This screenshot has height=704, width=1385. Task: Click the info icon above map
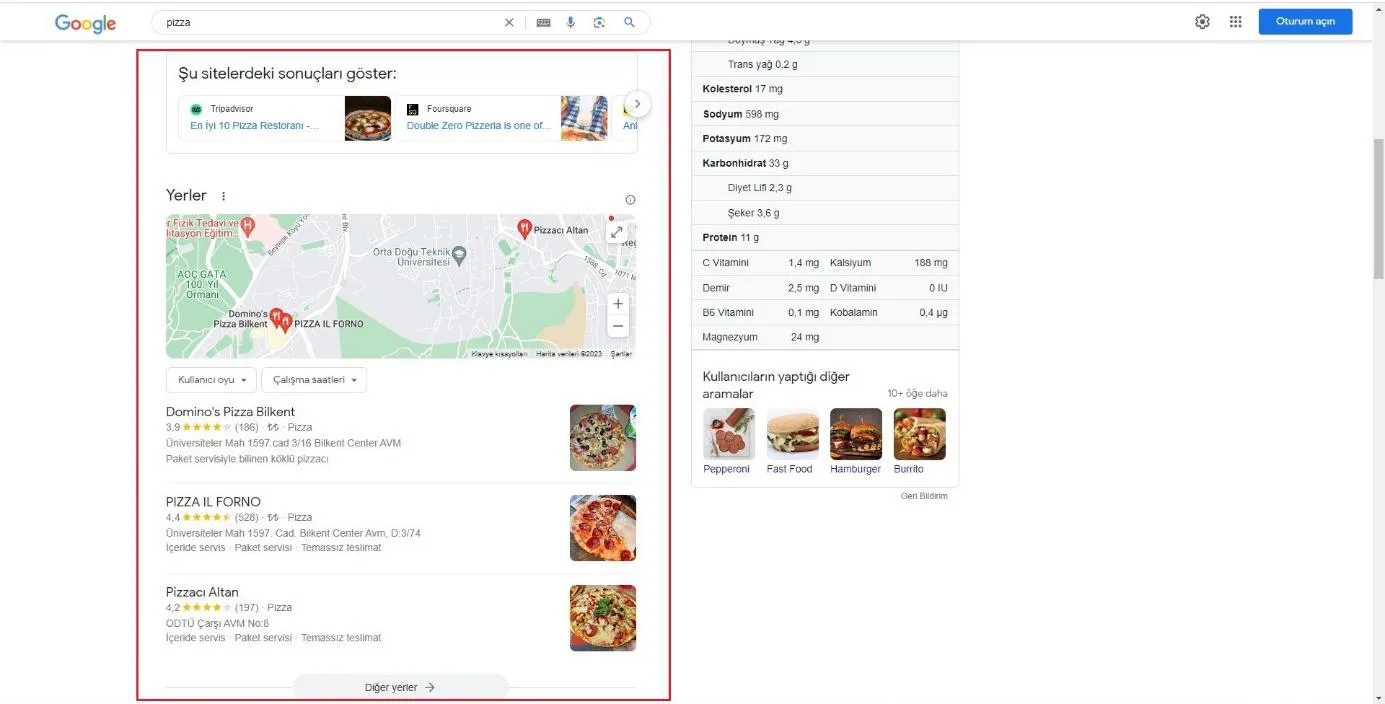click(x=630, y=200)
